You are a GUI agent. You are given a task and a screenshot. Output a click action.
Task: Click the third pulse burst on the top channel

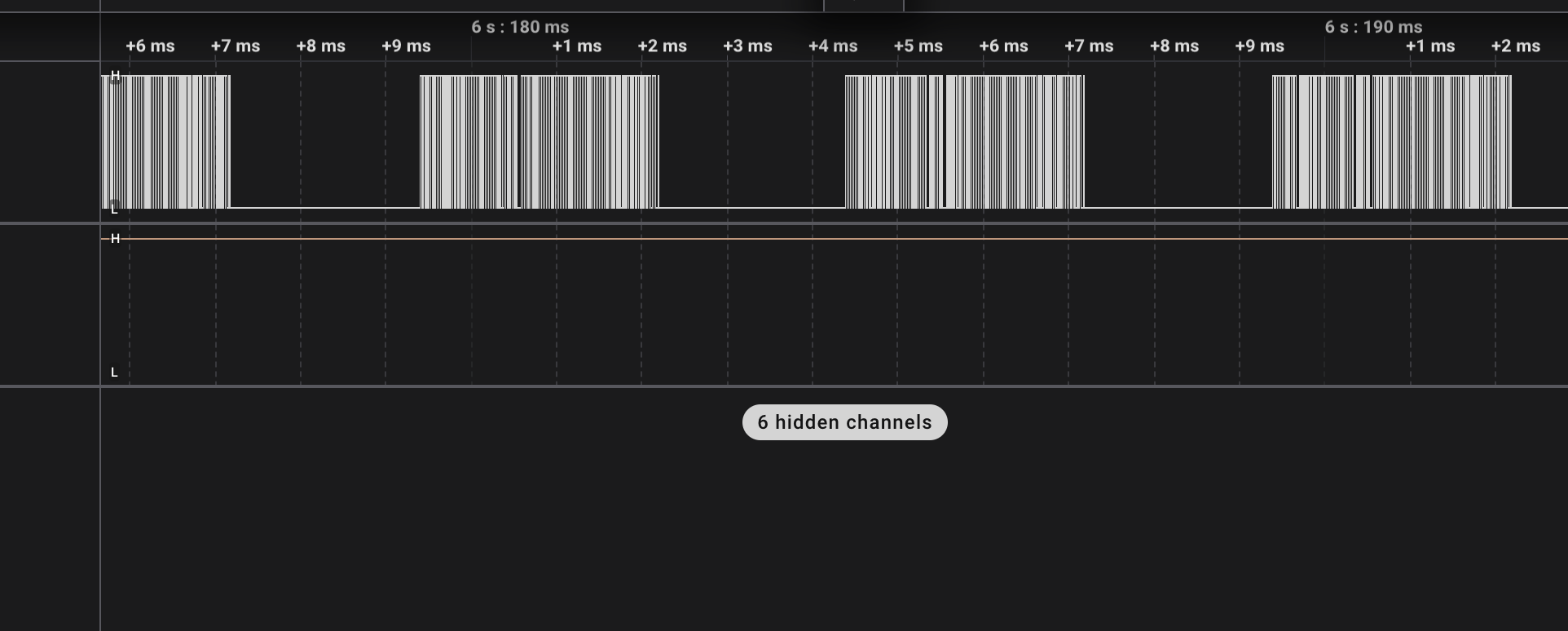(x=964, y=142)
